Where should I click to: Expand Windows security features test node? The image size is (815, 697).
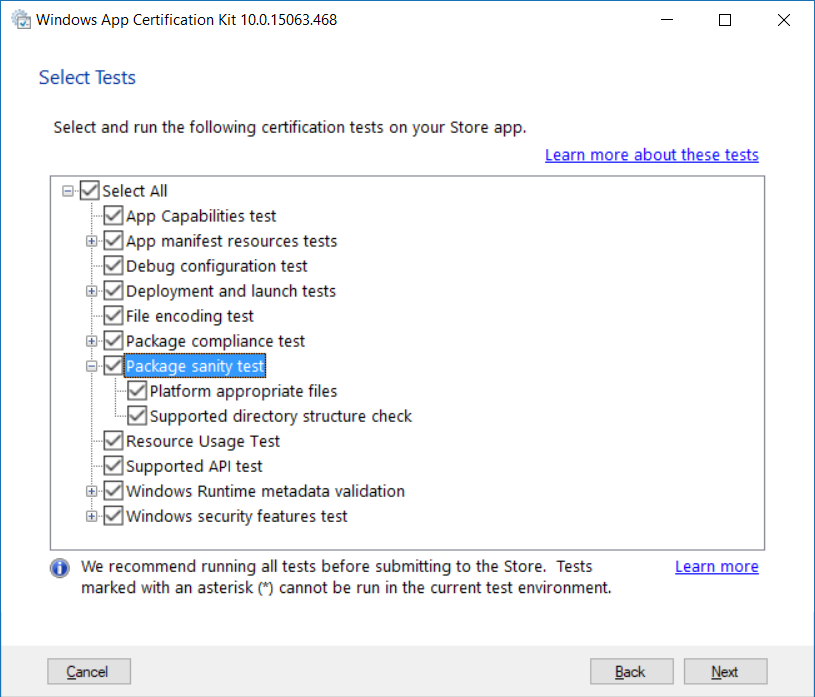point(91,516)
